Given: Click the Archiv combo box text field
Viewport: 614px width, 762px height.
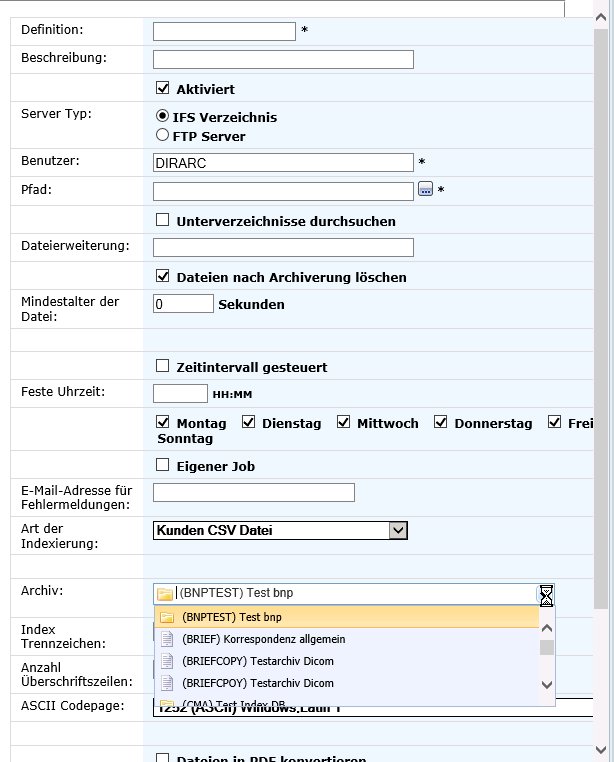Looking at the screenshot, I should [x=356, y=593].
